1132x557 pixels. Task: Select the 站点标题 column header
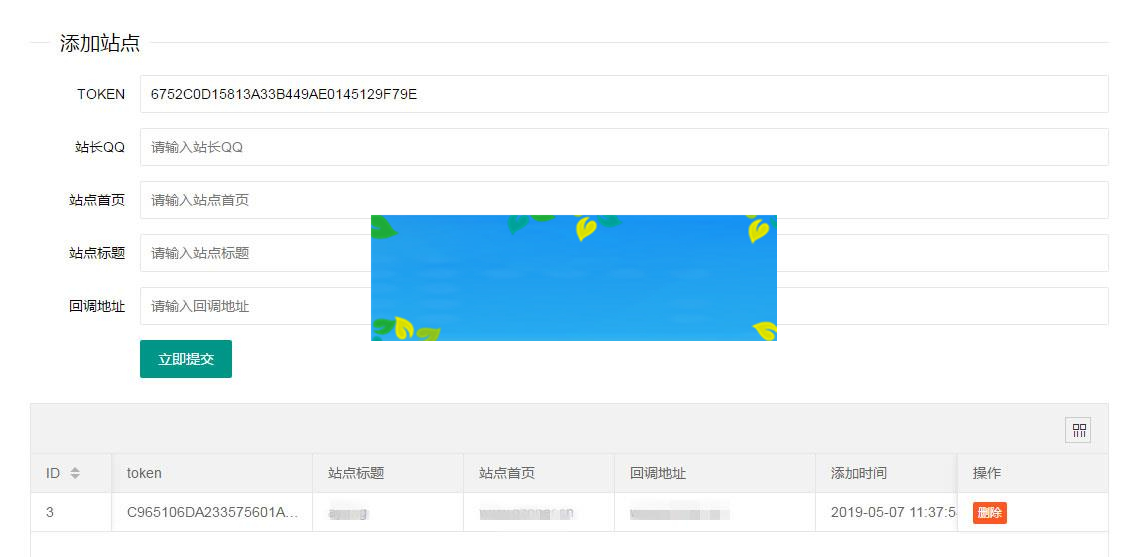pyautogui.click(x=356, y=473)
